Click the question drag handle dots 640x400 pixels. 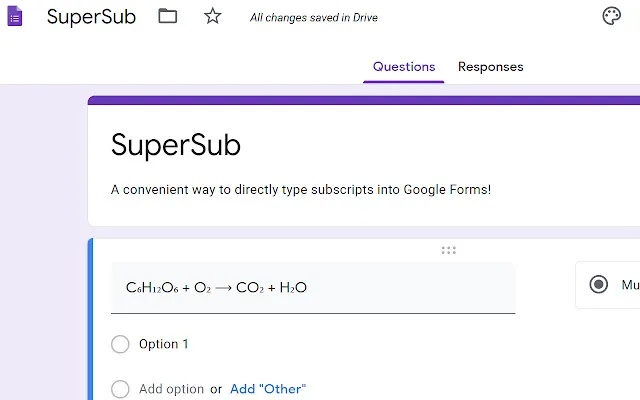(448, 250)
